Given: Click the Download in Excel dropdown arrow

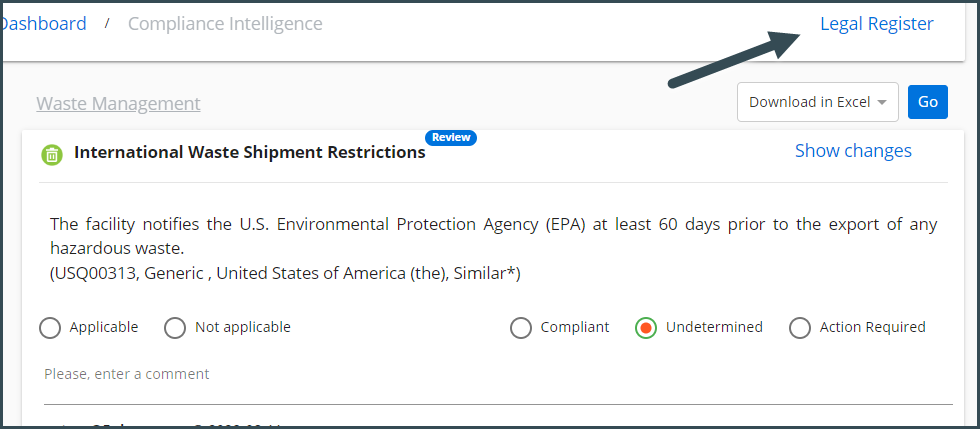Looking at the screenshot, I should coord(882,103).
